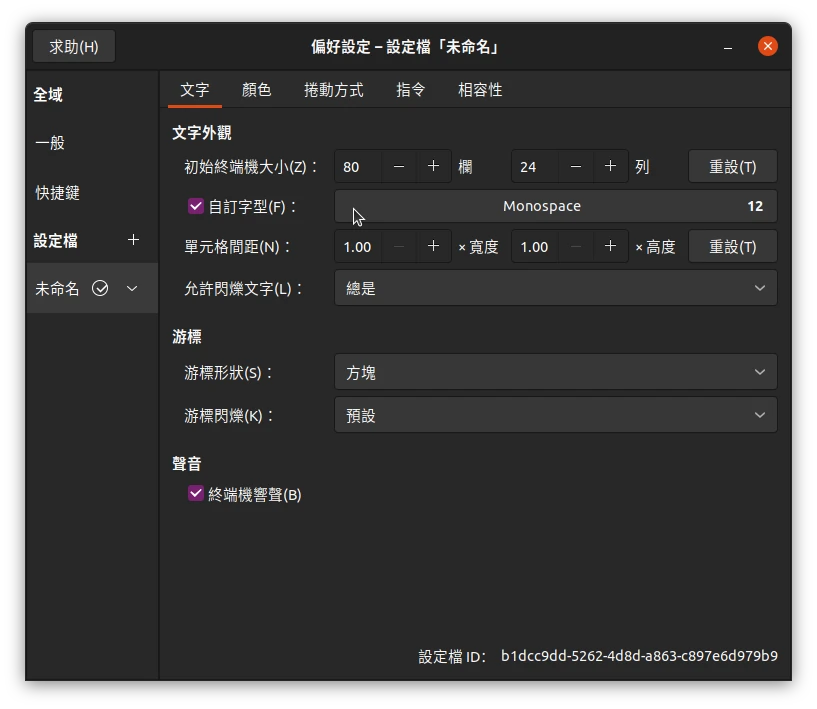817x709 pixels.
Task: Increase initial terminal columns with plus button
Action: (x=433, y=167)
